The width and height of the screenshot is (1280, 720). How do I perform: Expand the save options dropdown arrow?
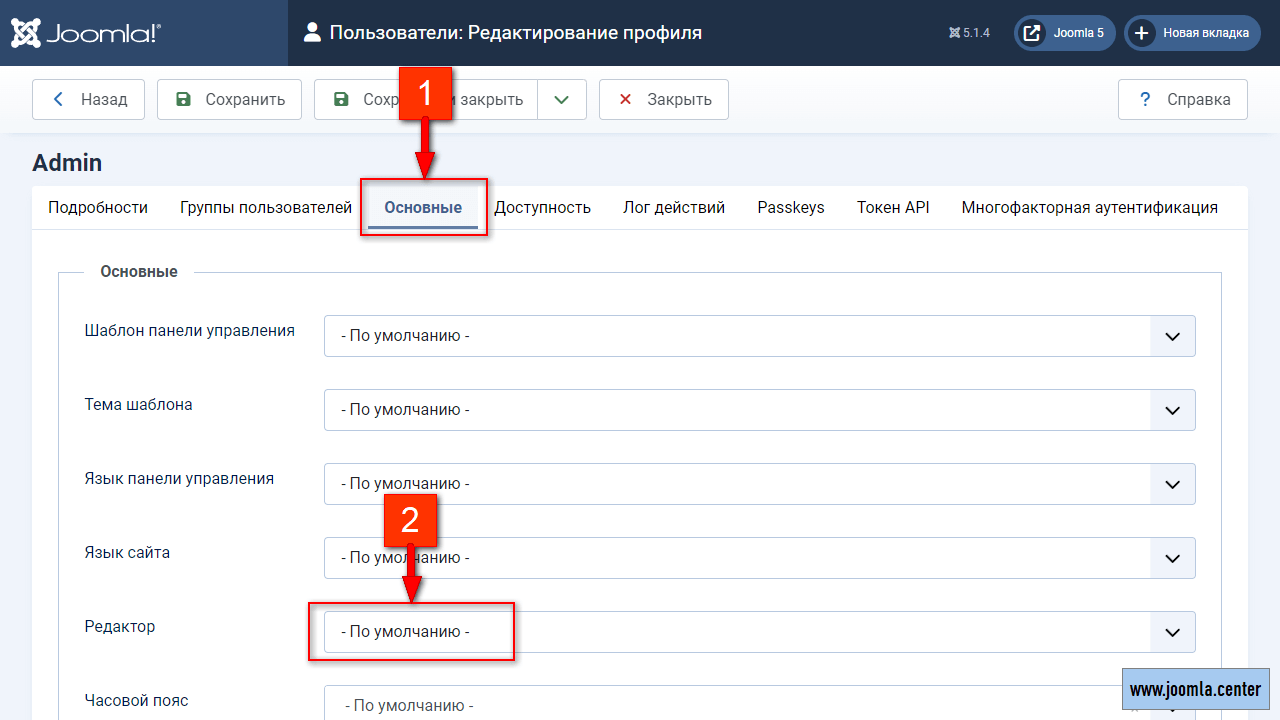(x=562, y=99)
